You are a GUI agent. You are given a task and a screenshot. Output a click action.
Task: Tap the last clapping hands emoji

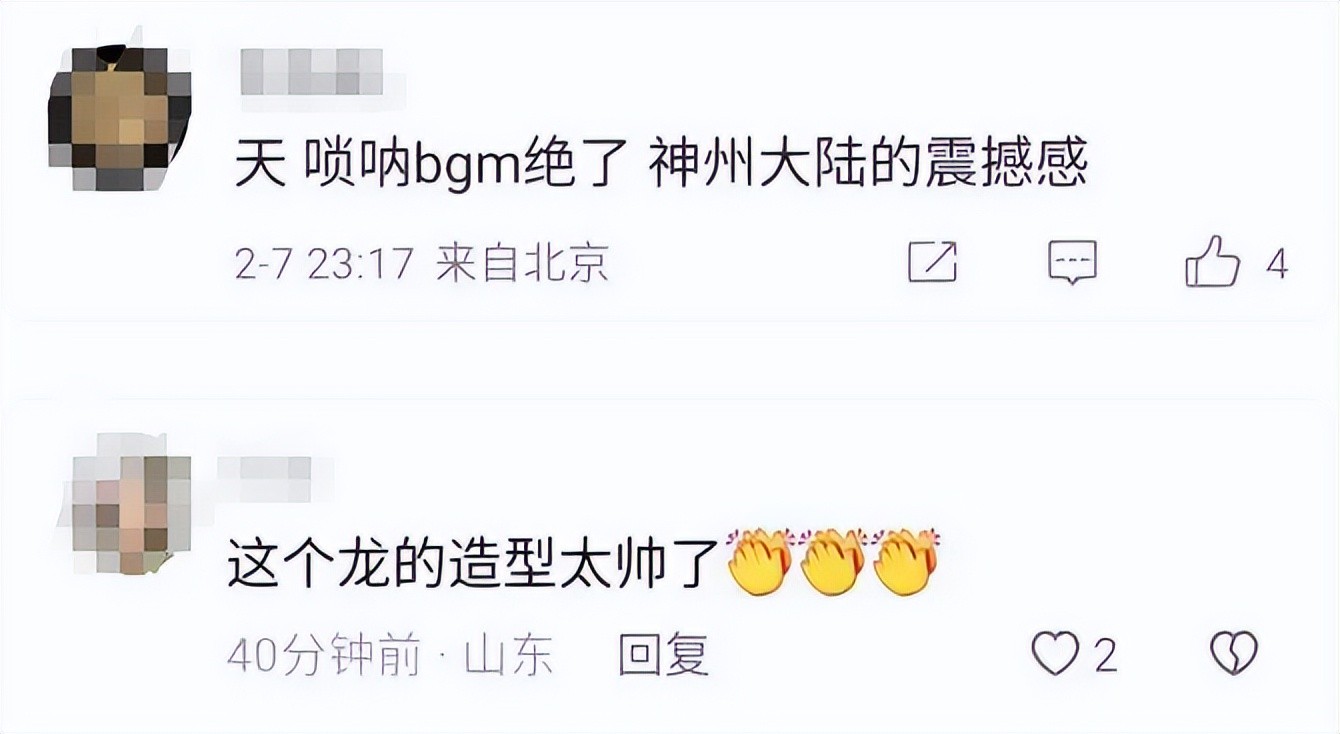908,562
